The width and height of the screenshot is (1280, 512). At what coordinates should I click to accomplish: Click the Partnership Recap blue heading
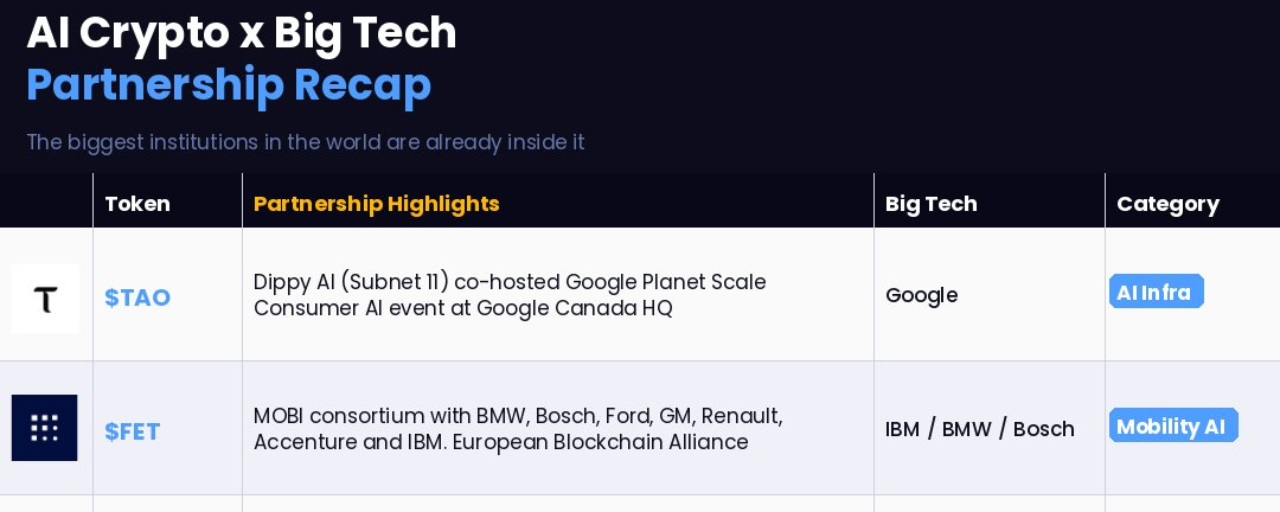click(x=228, y=86)
